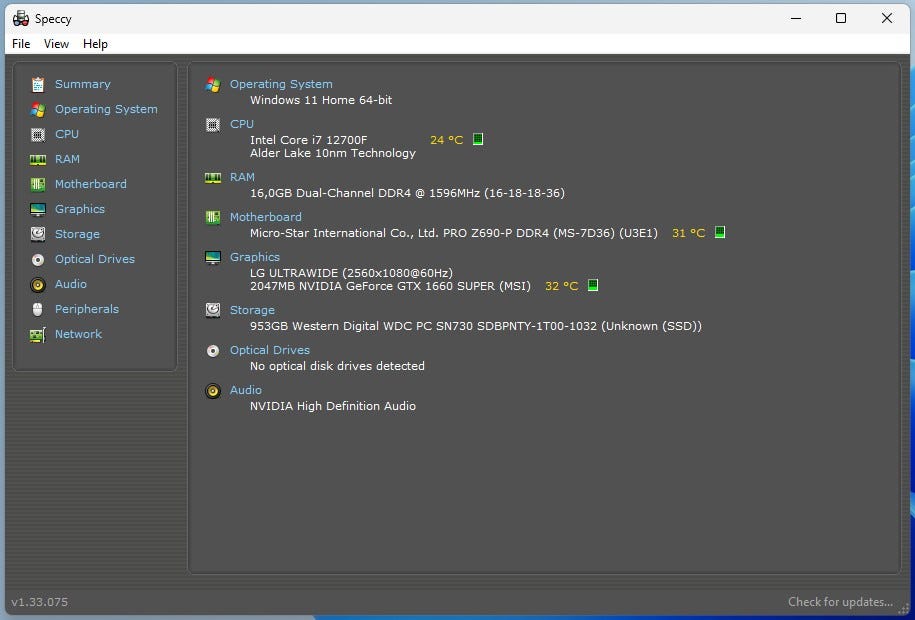Click the 31 °C motherboard temperature value
Screen dimensions: 915x620
pyautogui.click(x=689, y=234)
